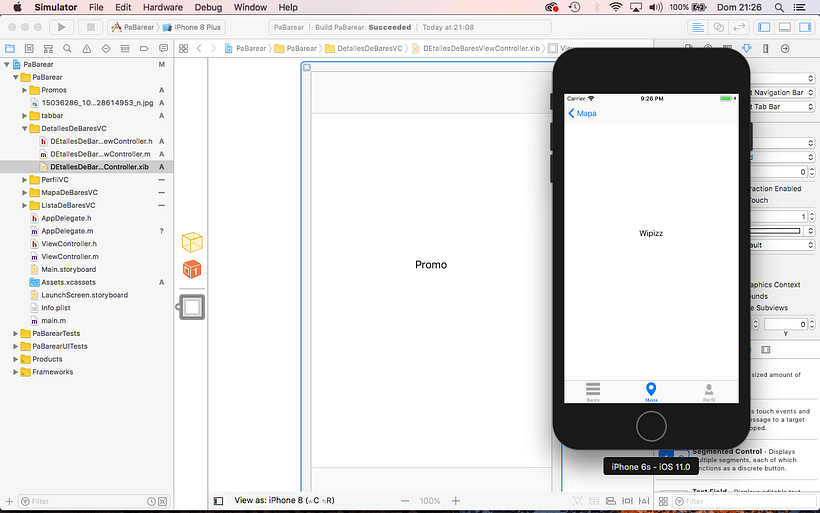Open the related items grid menu
820x513 pixels.
click(x=184, y=49)
